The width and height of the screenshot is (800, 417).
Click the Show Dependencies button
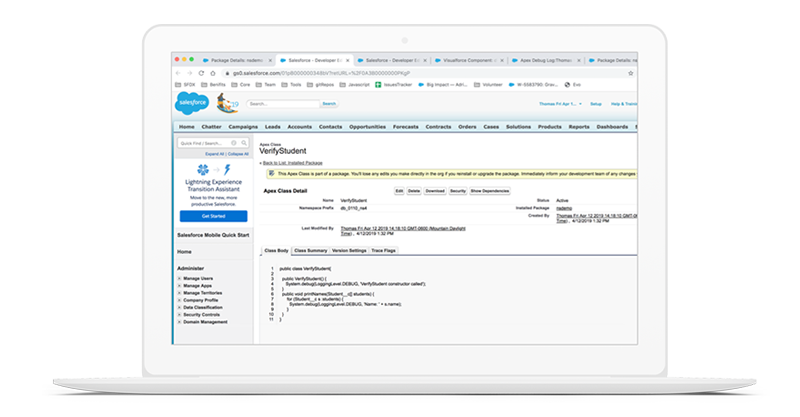[490, 191]
